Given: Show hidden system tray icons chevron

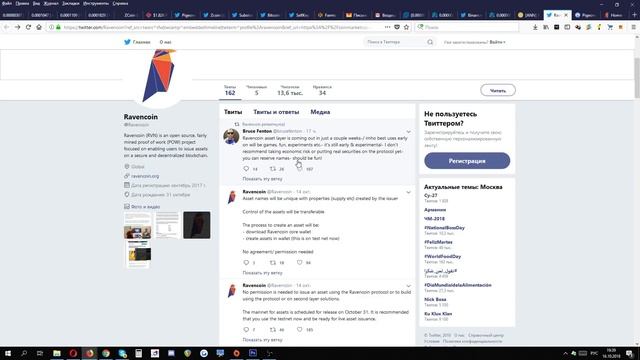Looking at the screenshot, I should tap(565, 353).
